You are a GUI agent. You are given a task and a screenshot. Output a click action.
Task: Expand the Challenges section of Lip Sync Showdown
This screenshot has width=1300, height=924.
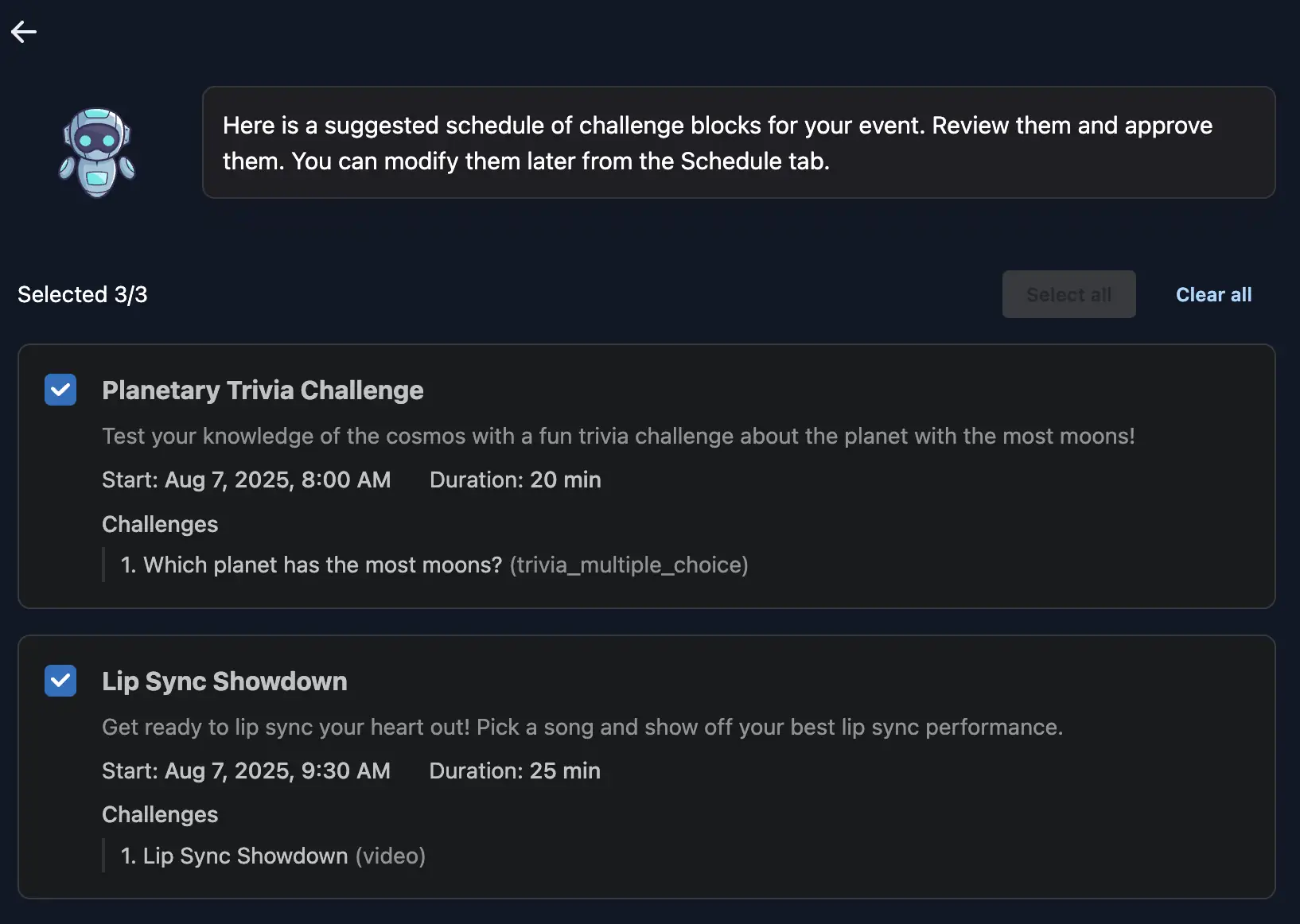pos(159,814)
